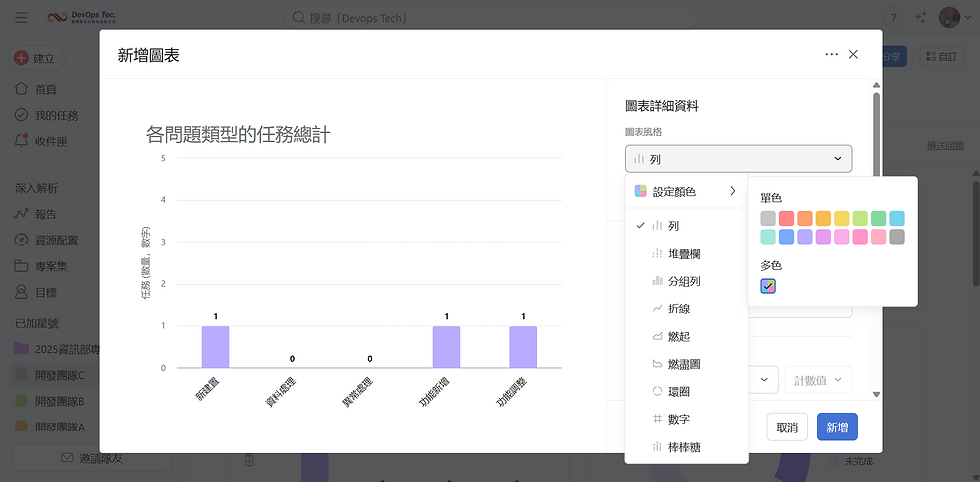This screenshot has width=980, height=482.
Task: Click the 傳送回饋 link
Action: click(944, 145)
